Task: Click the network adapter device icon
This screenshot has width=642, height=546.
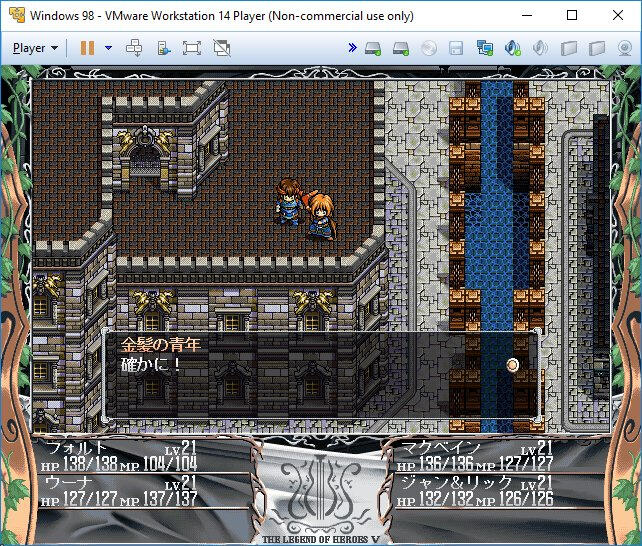Action: pos(485,48)
